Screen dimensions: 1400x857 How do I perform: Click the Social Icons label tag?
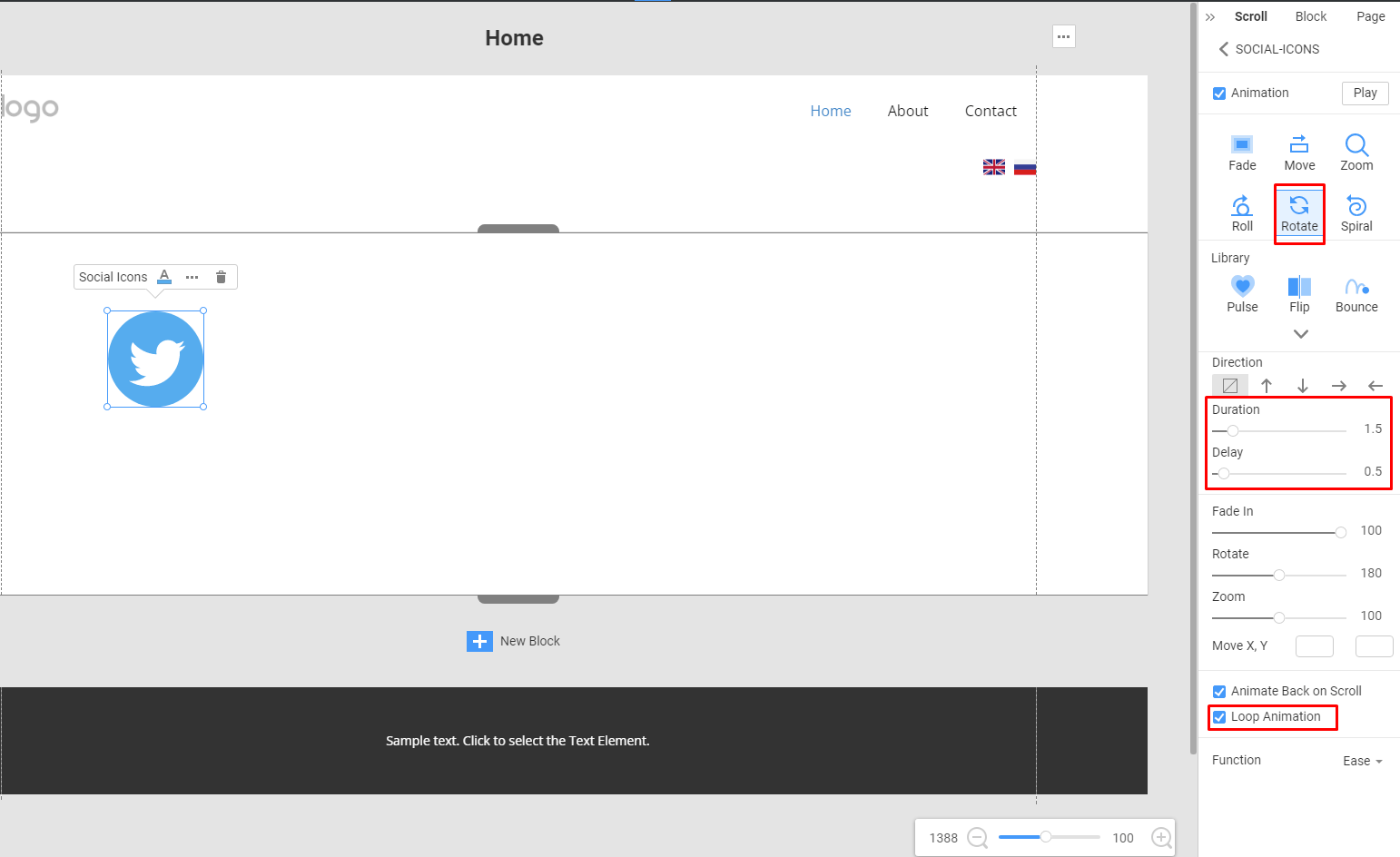(113, 277)
